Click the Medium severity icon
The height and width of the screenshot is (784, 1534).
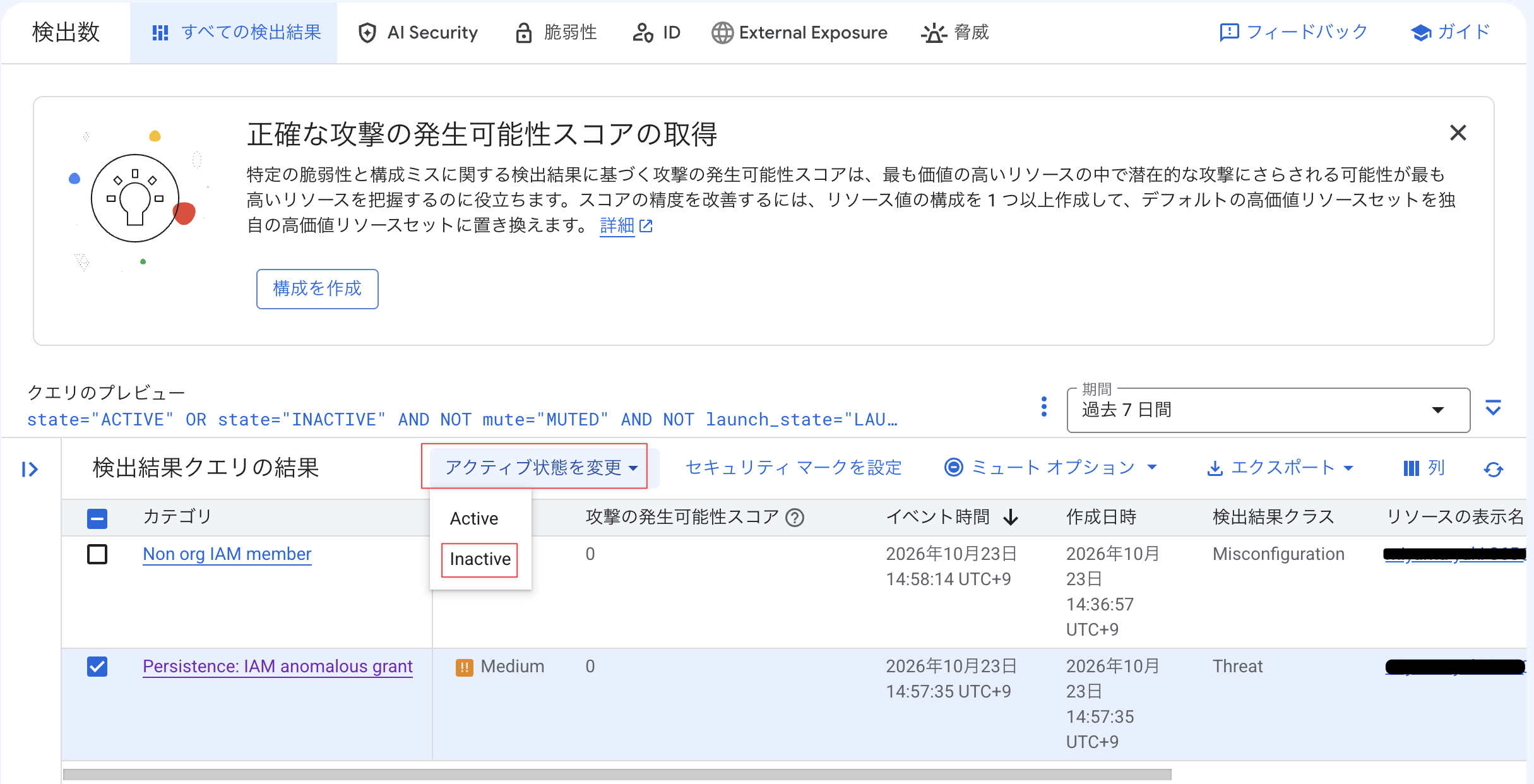coord(465,667)
